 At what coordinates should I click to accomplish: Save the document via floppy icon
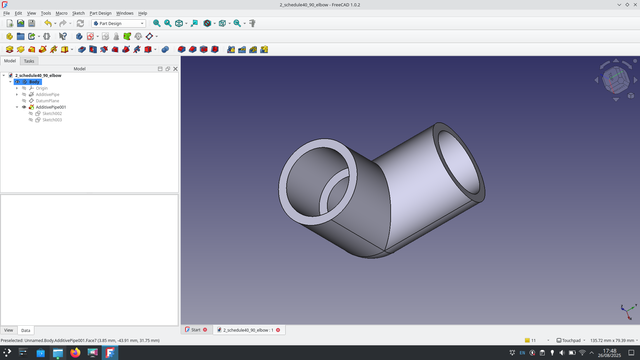[31, 23]
